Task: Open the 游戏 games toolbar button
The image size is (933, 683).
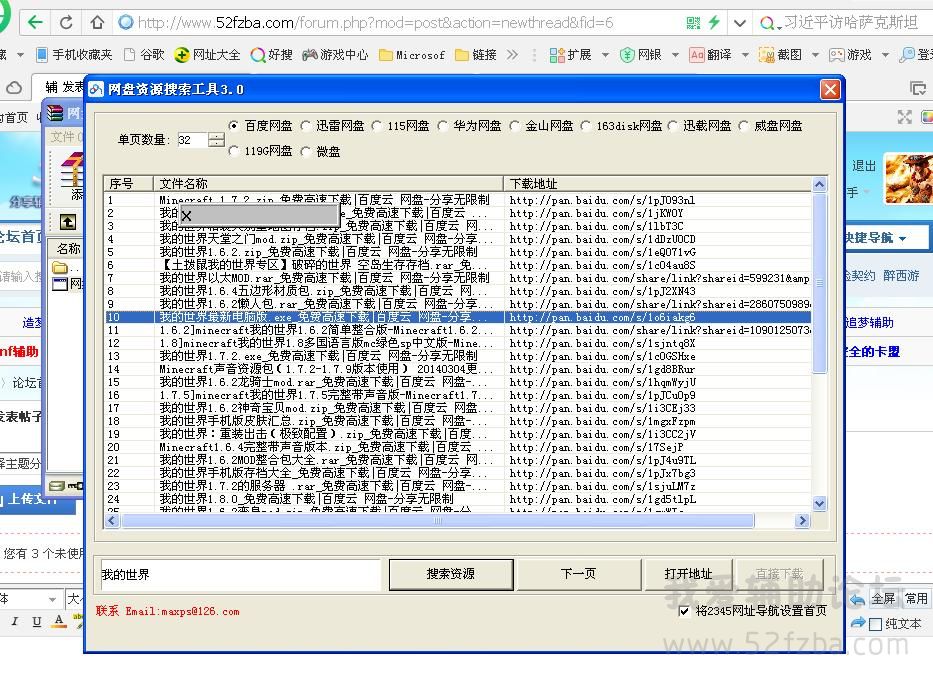Action: click(850, 55)
